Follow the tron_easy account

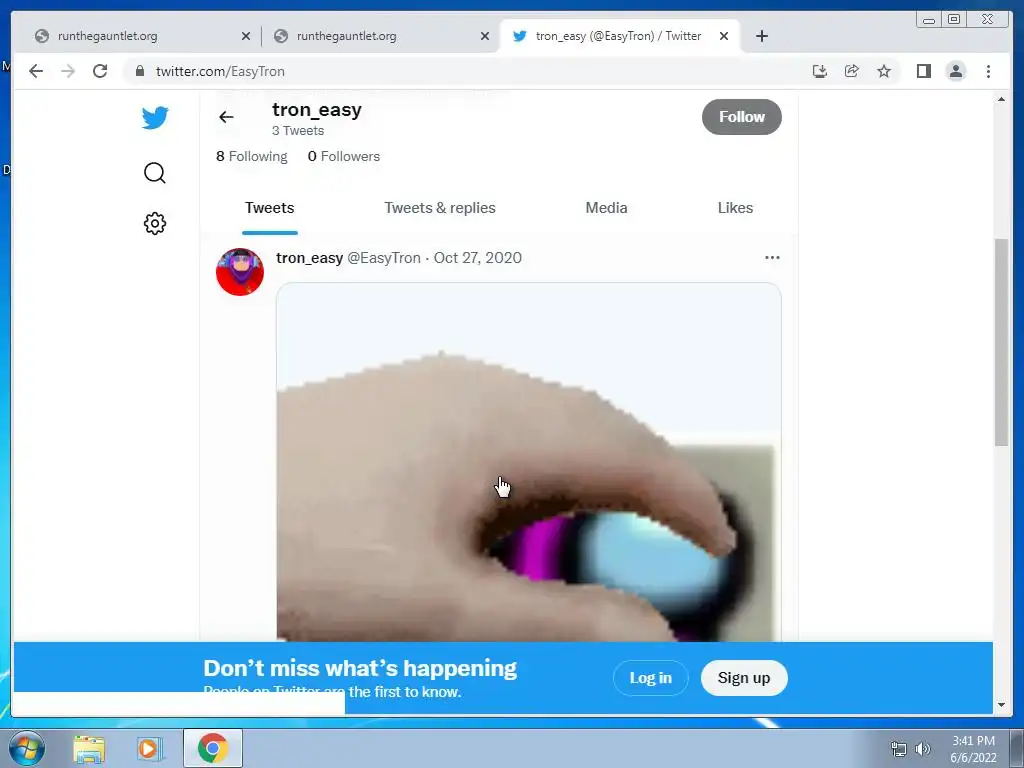coord(741,117)
